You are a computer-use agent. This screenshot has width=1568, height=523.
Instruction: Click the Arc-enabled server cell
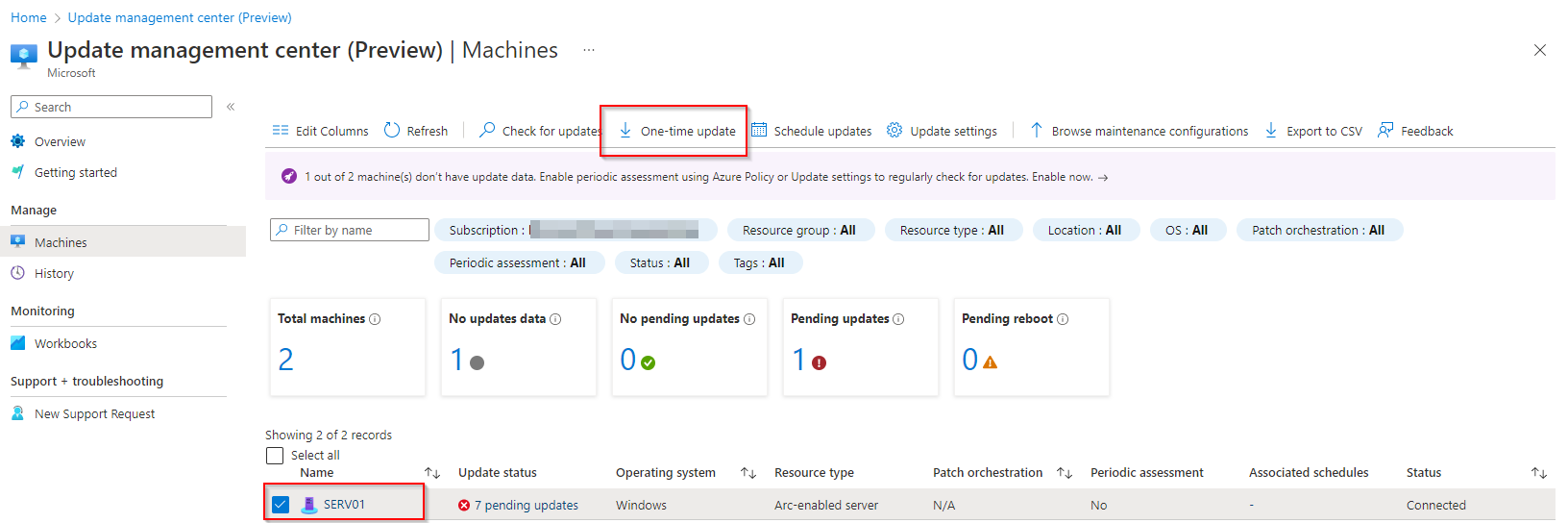click(826, 505)
